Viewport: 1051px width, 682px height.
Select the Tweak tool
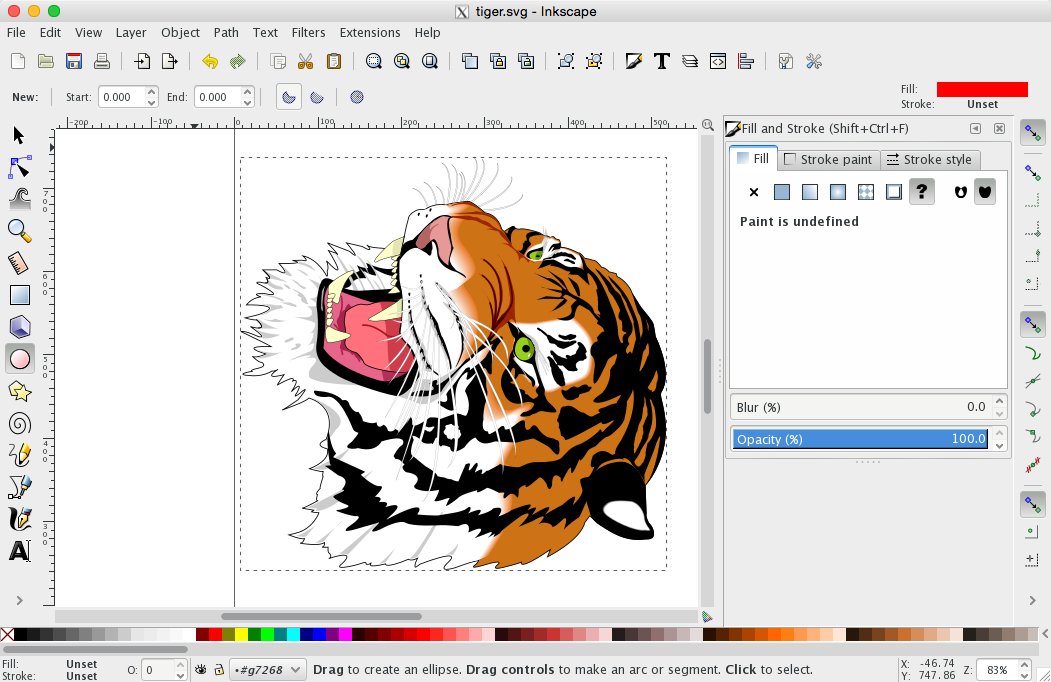coord(19,199)
